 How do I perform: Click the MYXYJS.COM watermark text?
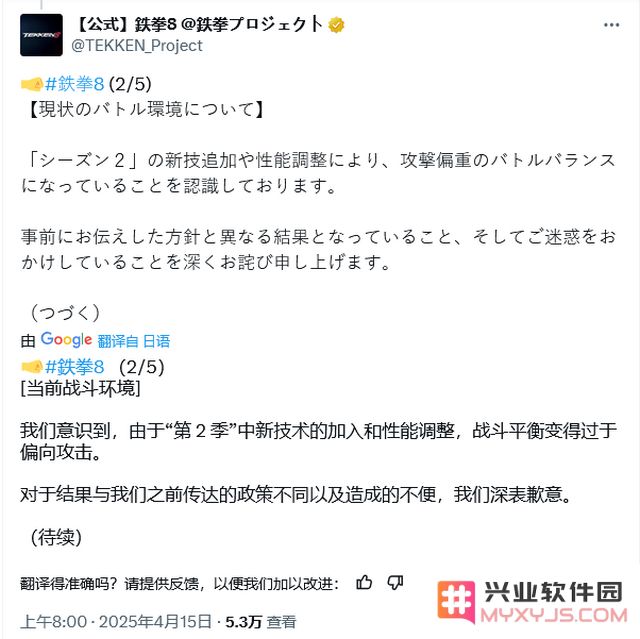point(553,615)
